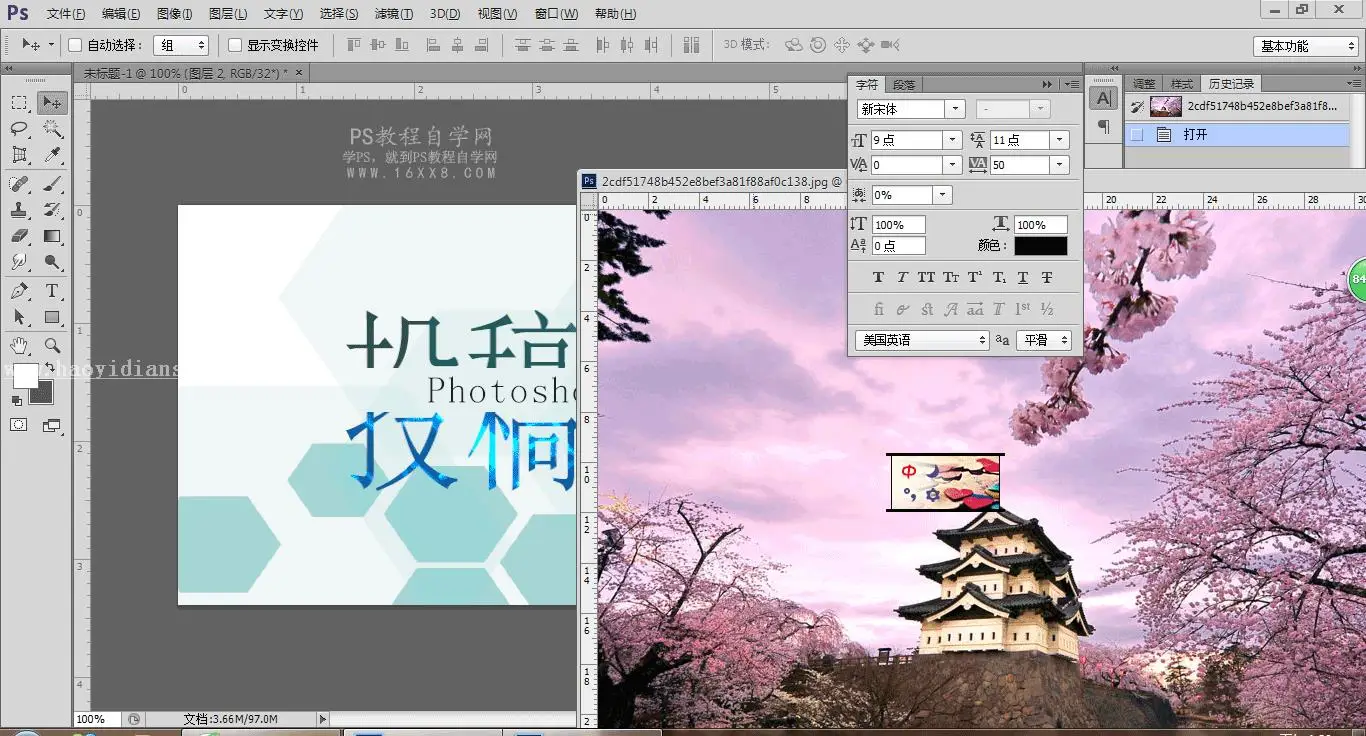Image resolution: width=1366 pixels, height=736 pixels.
Task: Expand the kerning 0 dropdown
Action: click(x=952, y=165)
